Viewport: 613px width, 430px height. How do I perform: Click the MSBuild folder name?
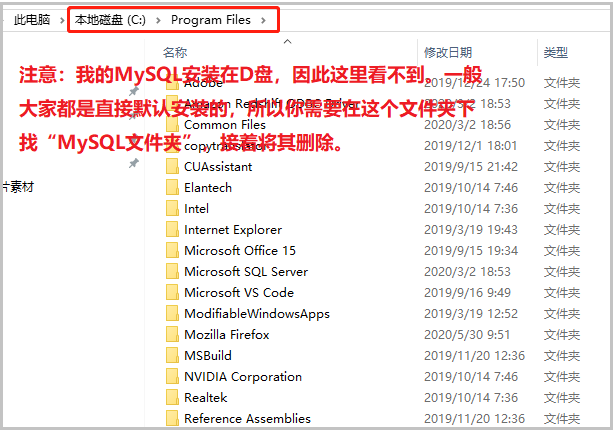point(208,356)
